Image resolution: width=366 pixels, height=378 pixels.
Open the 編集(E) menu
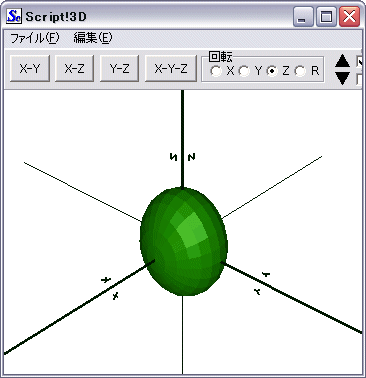click(x=93, y=38)
